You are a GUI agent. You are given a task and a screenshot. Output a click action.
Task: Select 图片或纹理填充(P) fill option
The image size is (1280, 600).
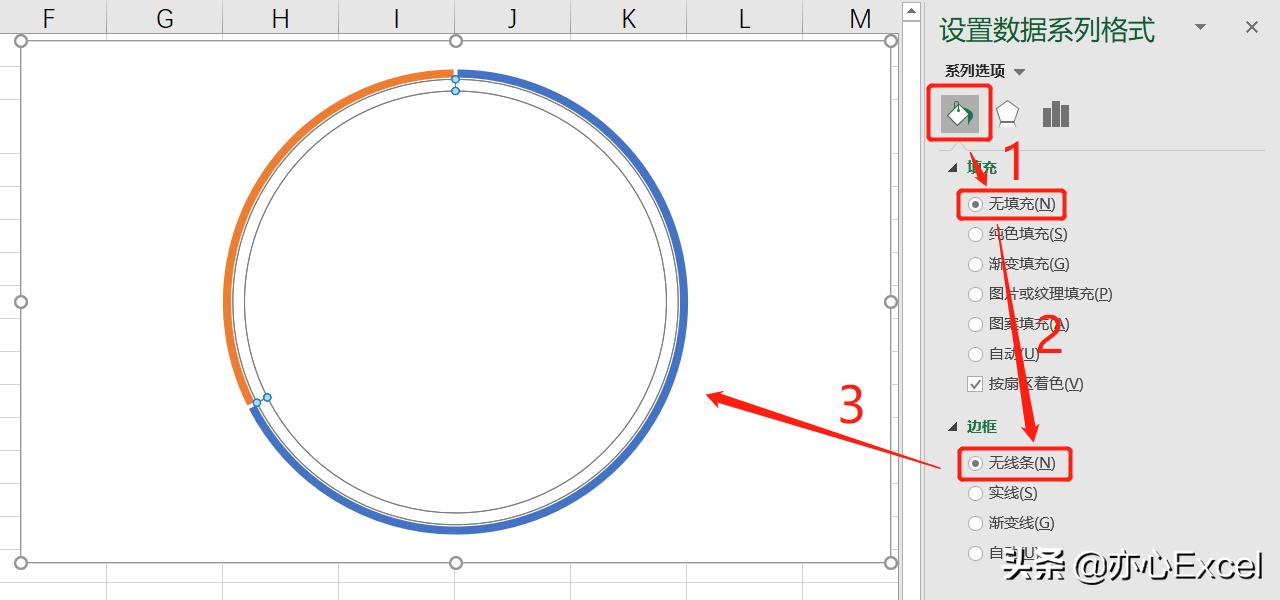click(x=975, y=294)
